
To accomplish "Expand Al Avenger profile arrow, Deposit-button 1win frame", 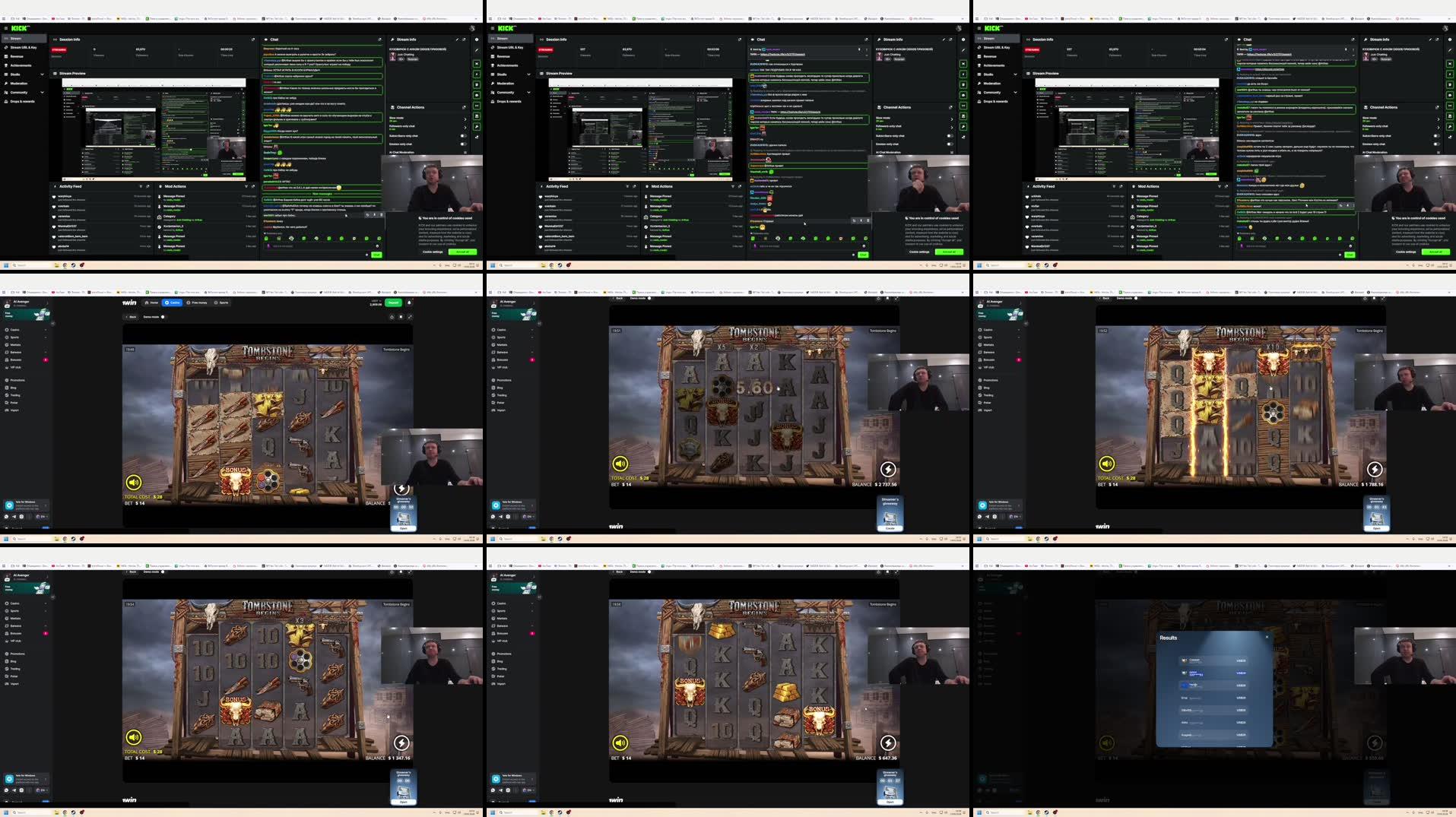I will coord(47,302).
